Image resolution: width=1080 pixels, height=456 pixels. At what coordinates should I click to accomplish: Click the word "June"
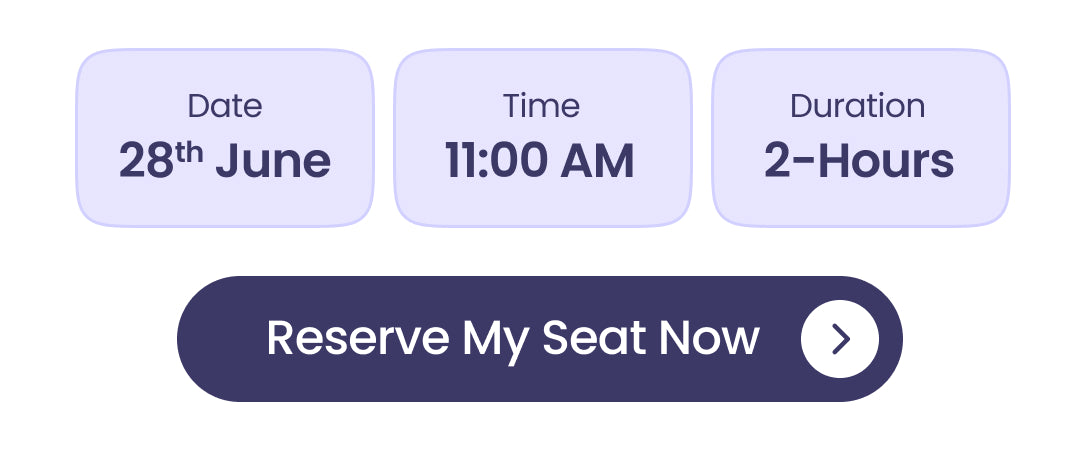click(272, 161)
